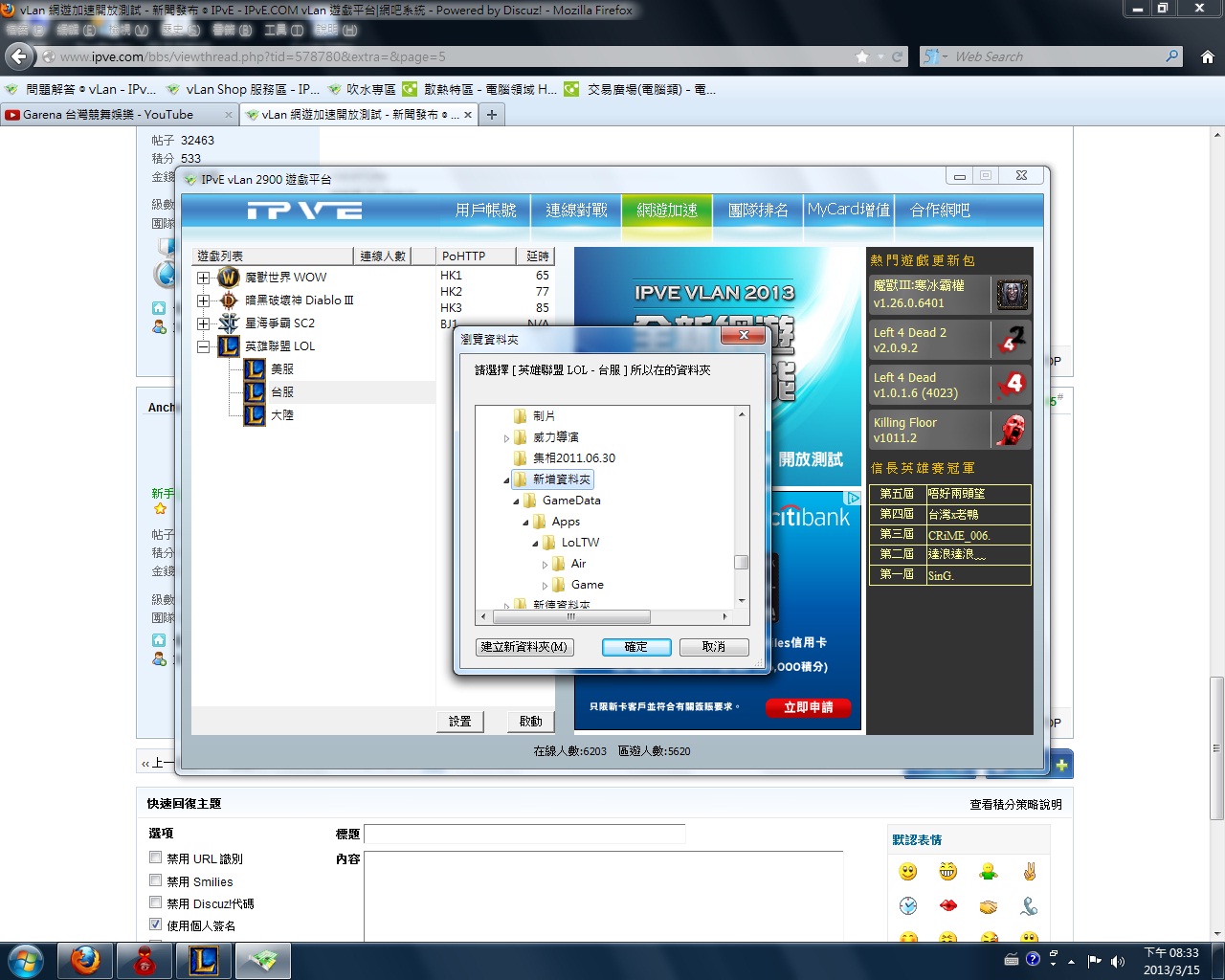
Task: Insert the victory hand emoticon
Action: (x=1029, y=871)
